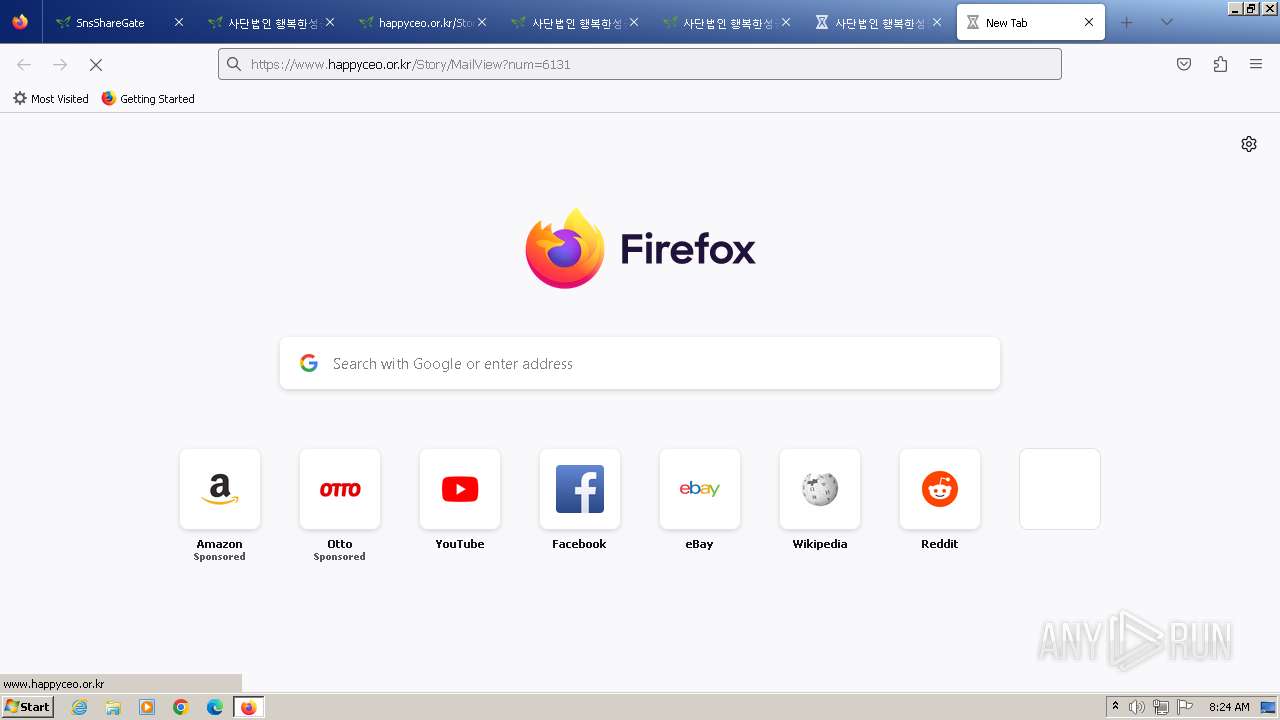The height and width of the screenshot is (720, 1280).
Task: Switch to the New Tab tab
Action: point(1030,22)
